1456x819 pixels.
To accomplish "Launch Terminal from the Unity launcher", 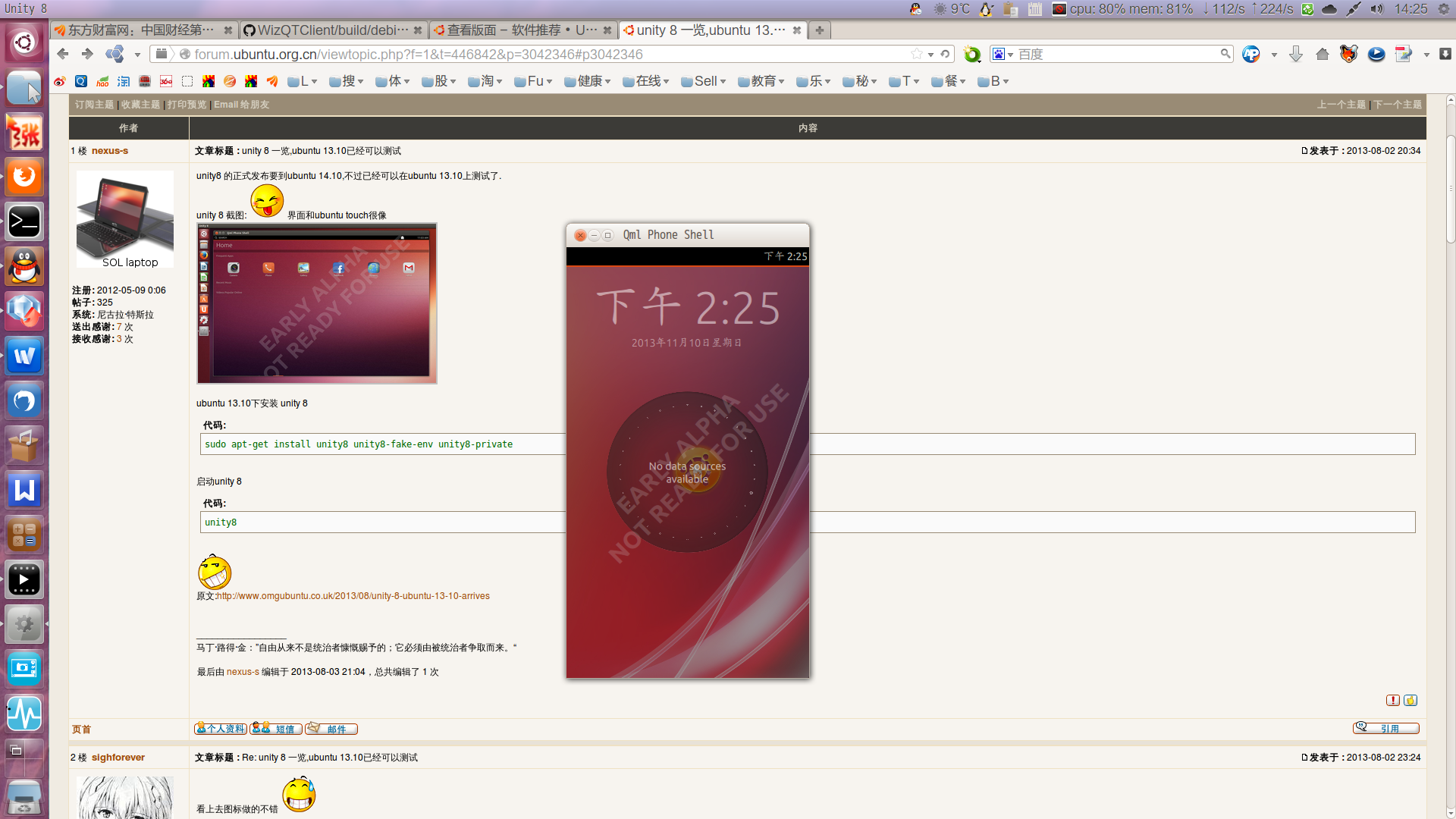I will 24,221.
